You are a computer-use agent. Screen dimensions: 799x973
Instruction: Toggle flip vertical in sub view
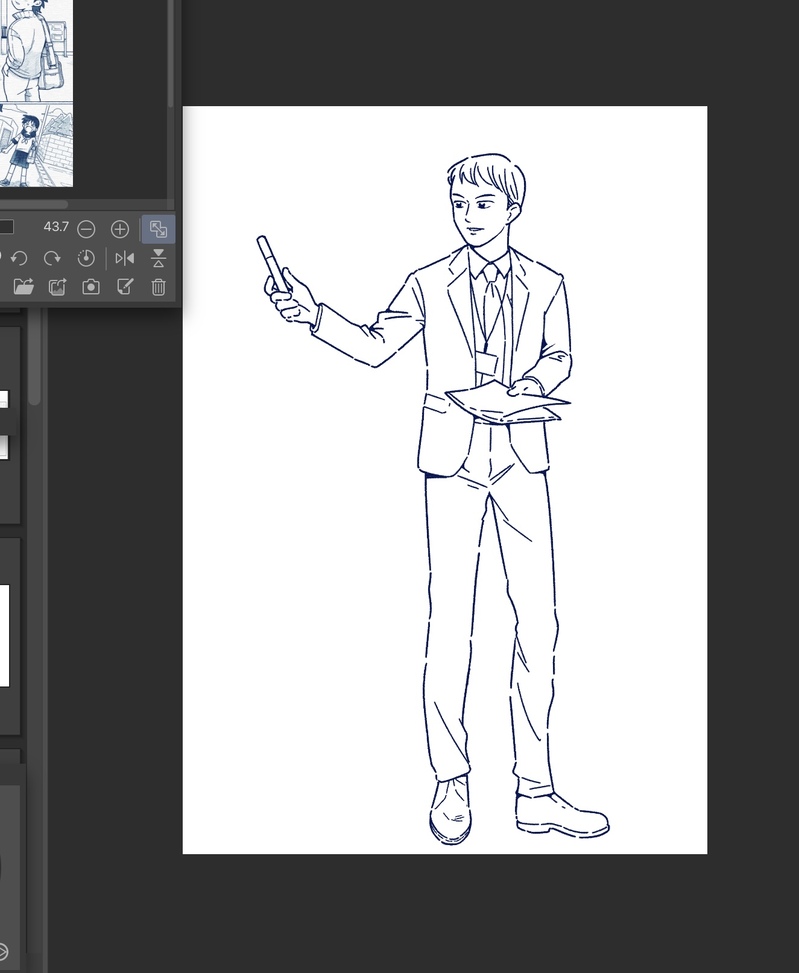[158, 258]
